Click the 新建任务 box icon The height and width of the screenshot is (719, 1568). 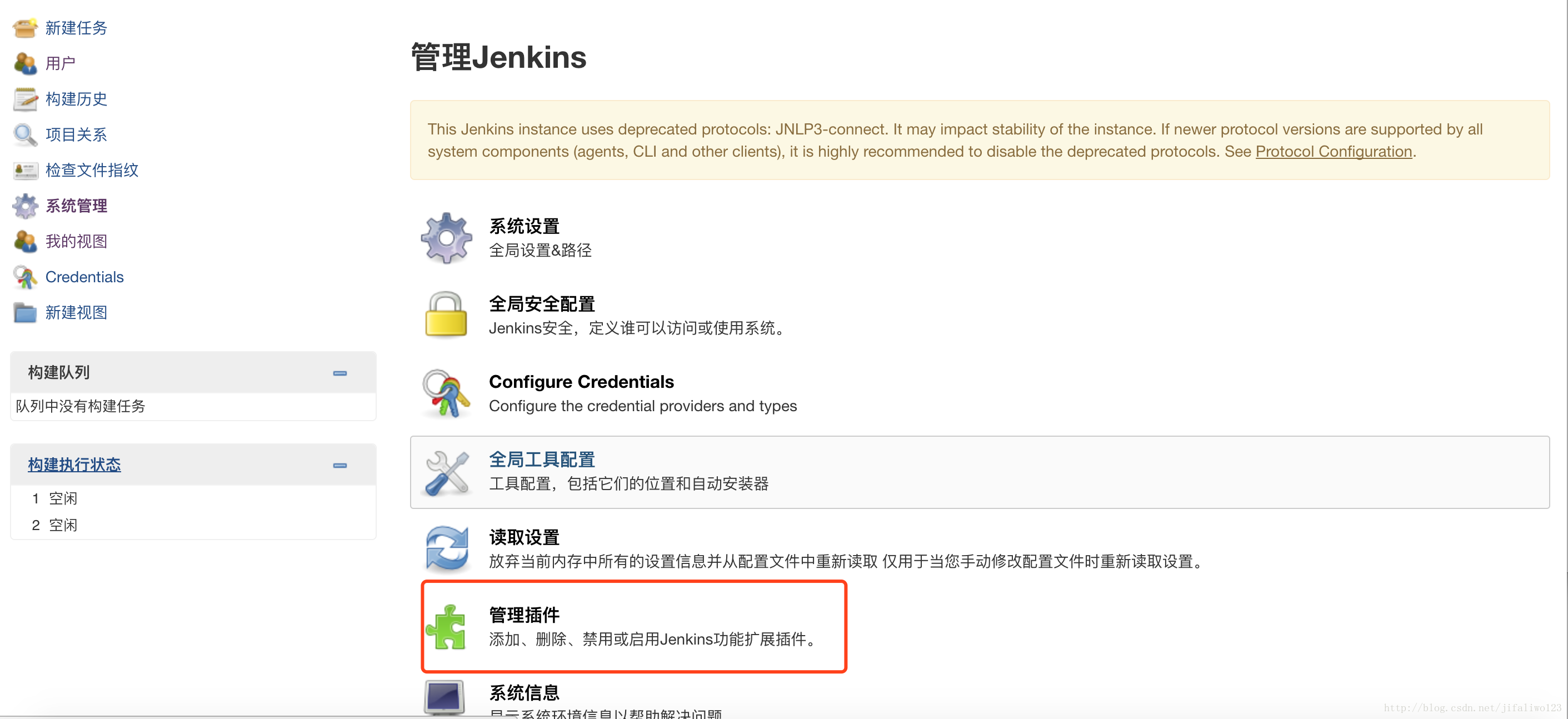point(25,27)
